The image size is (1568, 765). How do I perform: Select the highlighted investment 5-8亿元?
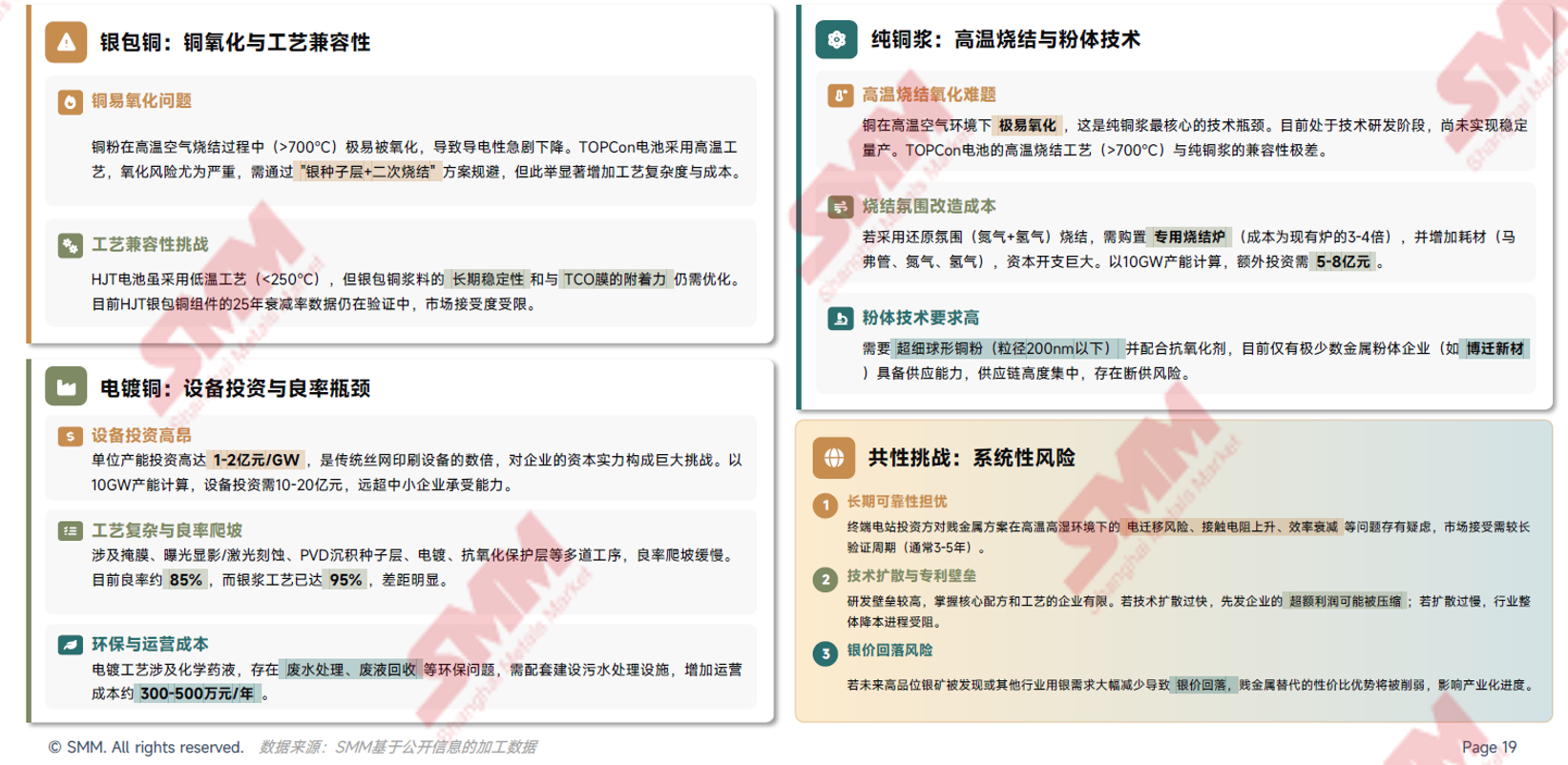coord(1343,262)
